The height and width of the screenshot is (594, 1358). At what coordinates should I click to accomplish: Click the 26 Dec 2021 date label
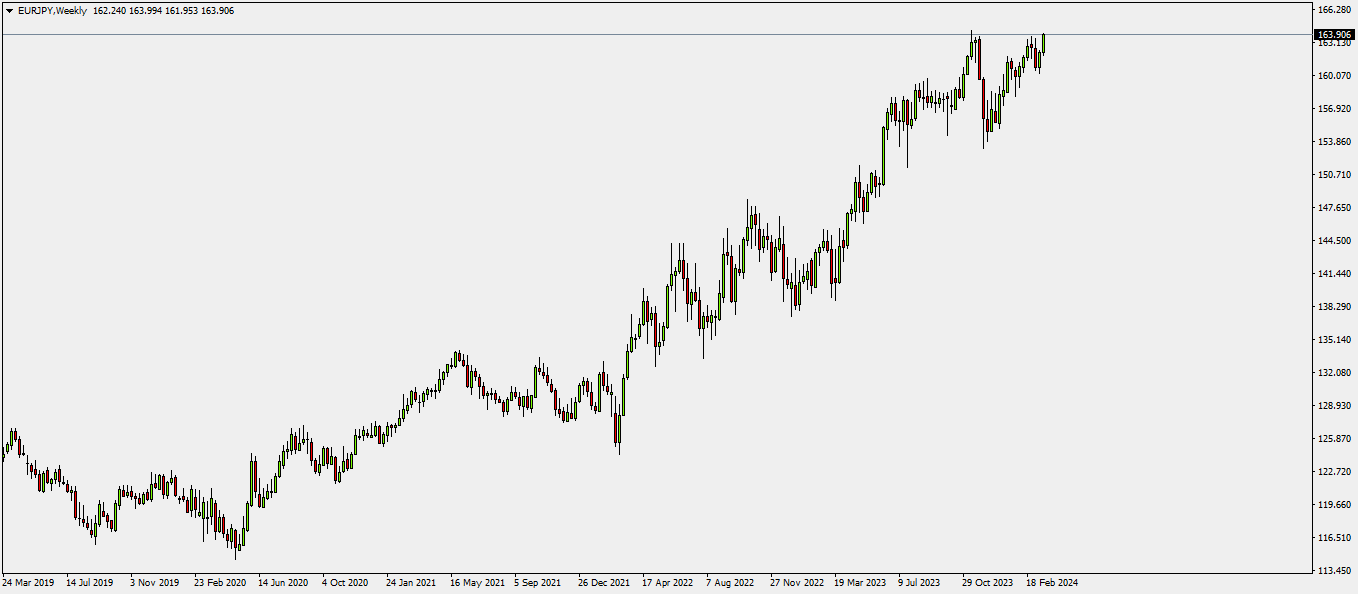point(604,582)
